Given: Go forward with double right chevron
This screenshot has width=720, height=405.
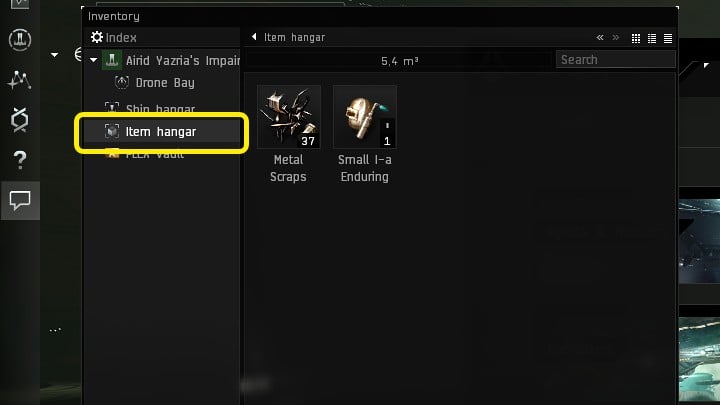Looking at the screenshot, I should coord(616,38).
